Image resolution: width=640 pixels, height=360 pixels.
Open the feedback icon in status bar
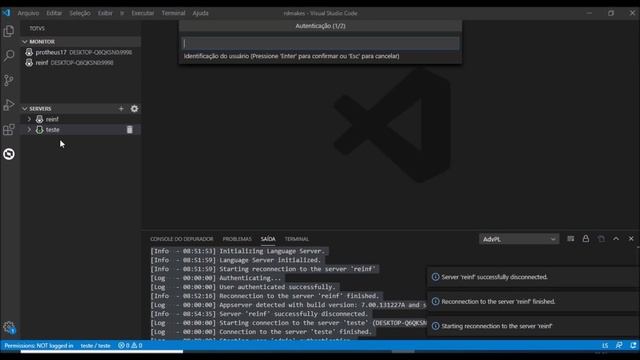tap(619, 345)
